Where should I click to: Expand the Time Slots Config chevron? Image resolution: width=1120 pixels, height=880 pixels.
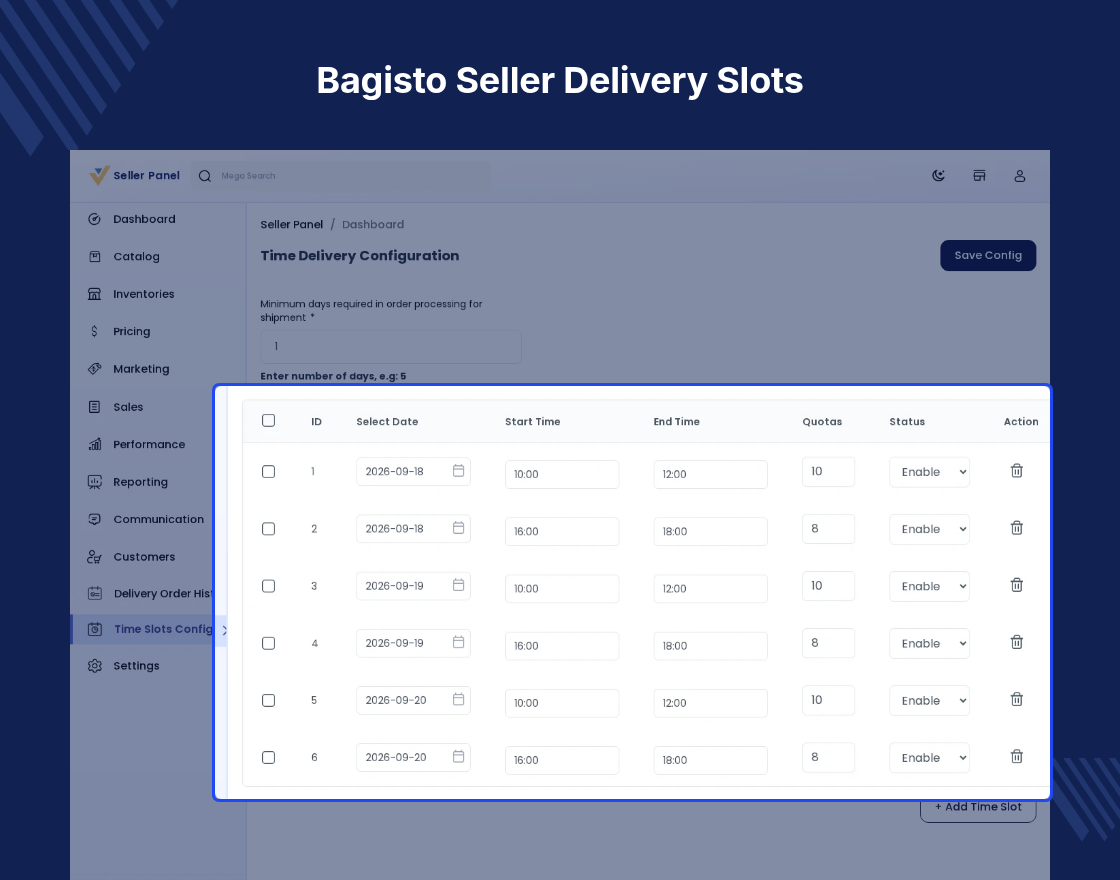point(224,630)
